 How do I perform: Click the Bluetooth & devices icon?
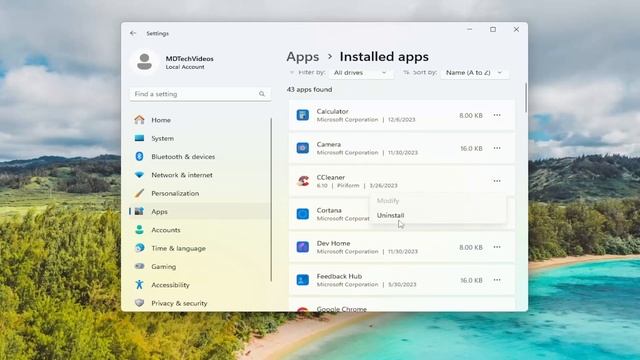click(x=139, y=156)
